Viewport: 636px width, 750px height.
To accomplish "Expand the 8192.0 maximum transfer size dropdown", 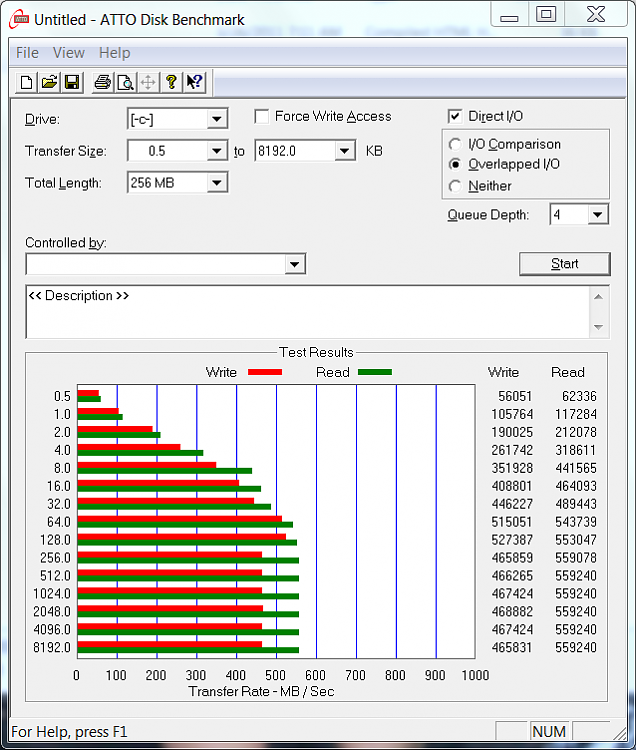I will pos(344,151).
